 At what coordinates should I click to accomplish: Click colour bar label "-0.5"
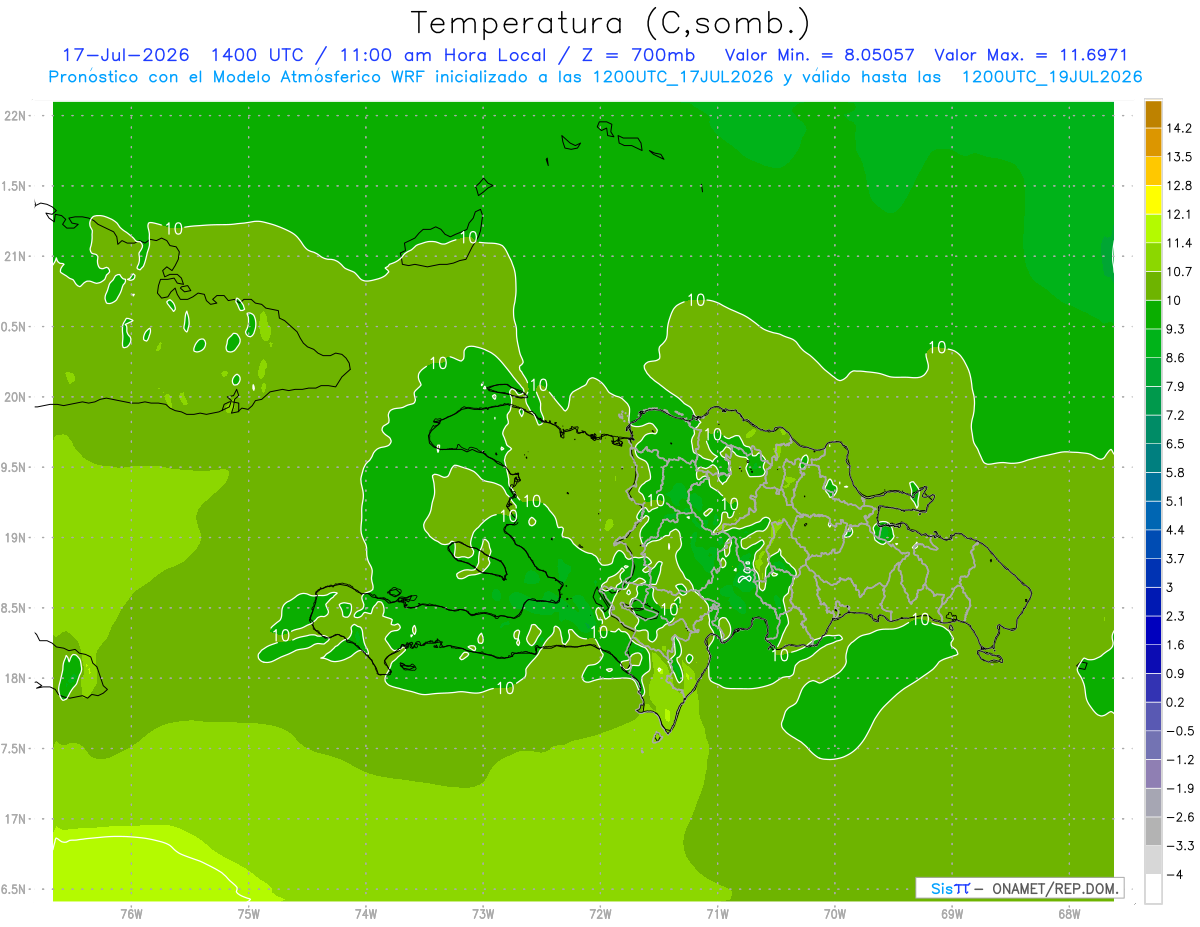pyautogui.click(x=1180, y=730)
